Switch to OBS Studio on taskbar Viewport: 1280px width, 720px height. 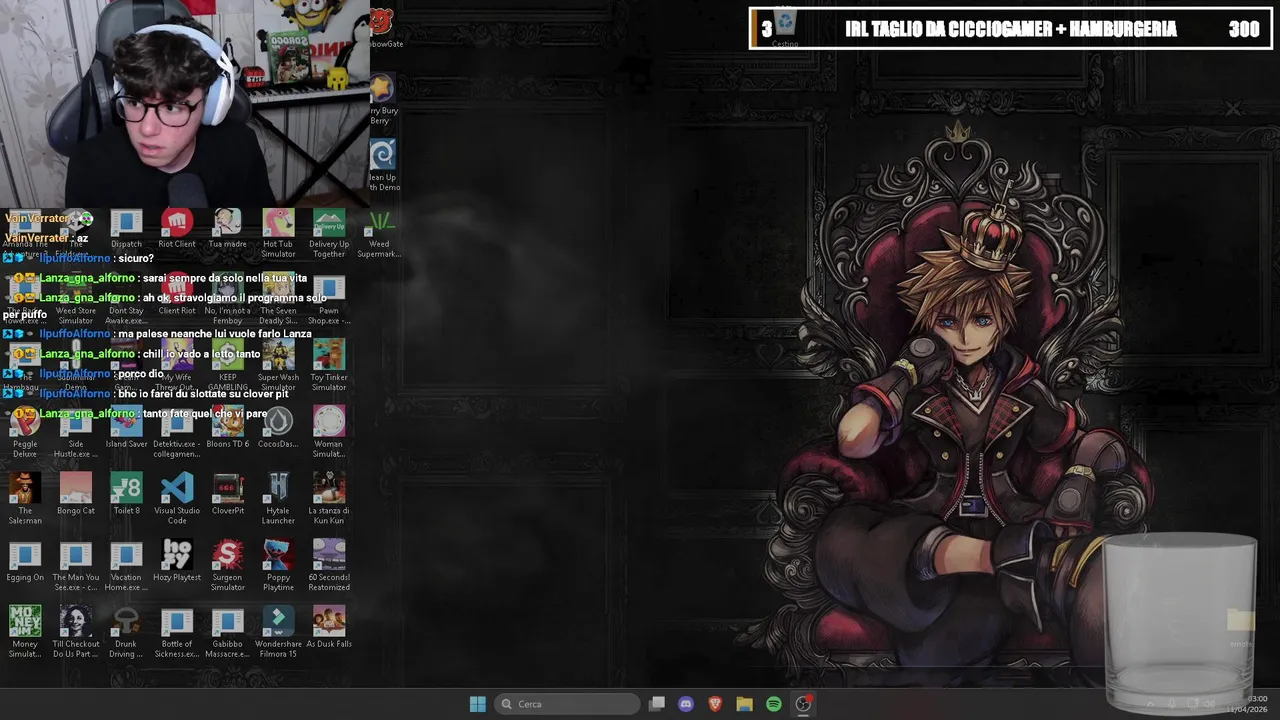(x=803, y=704)
